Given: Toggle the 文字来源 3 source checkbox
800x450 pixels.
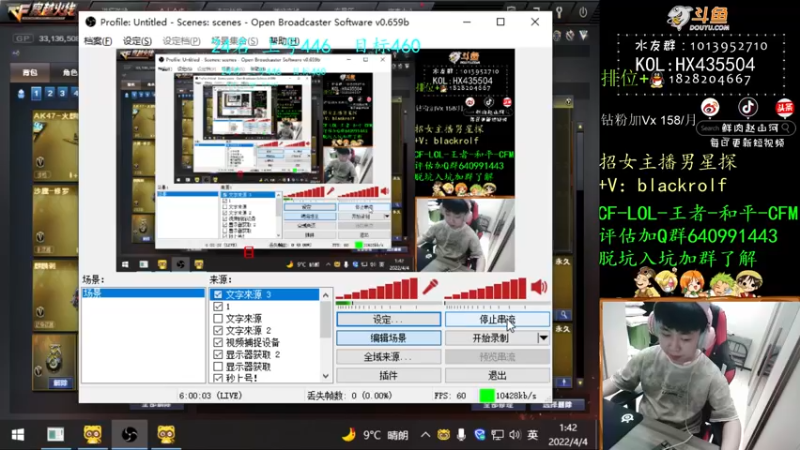Looking at the screenshot, I should tap(218, 294).
